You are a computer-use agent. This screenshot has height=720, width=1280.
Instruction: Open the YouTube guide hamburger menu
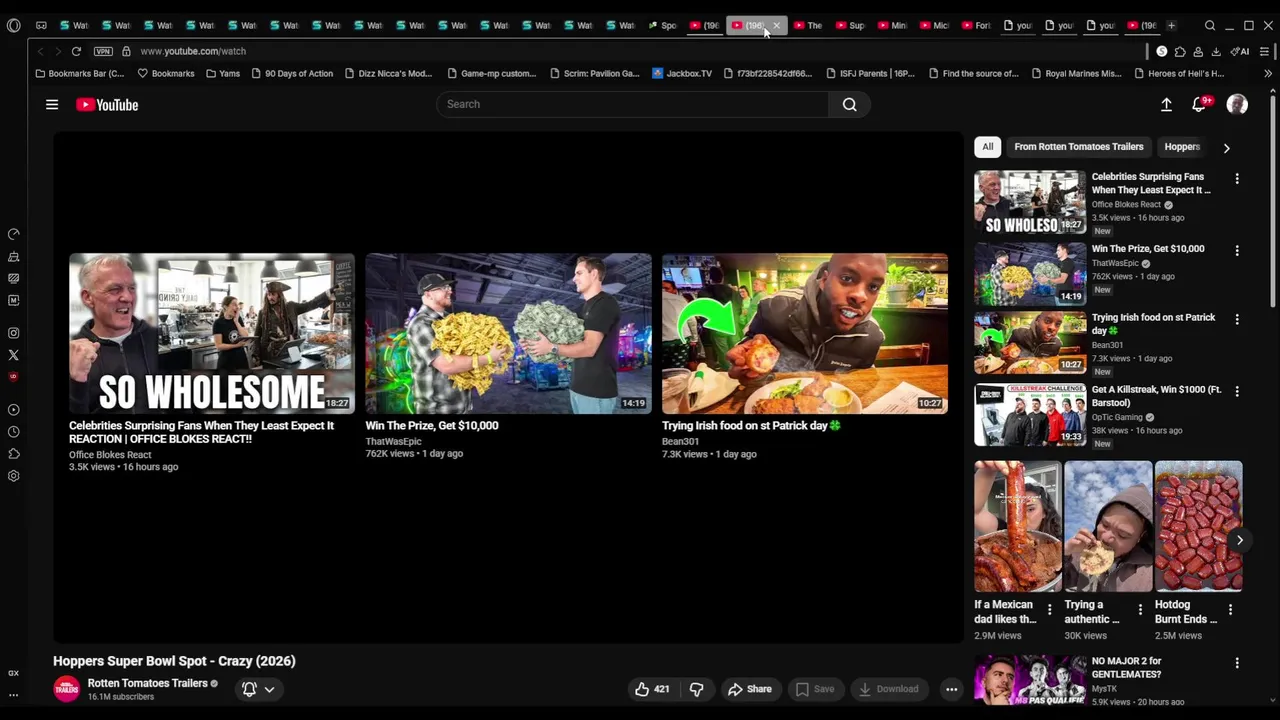point(52,104)
